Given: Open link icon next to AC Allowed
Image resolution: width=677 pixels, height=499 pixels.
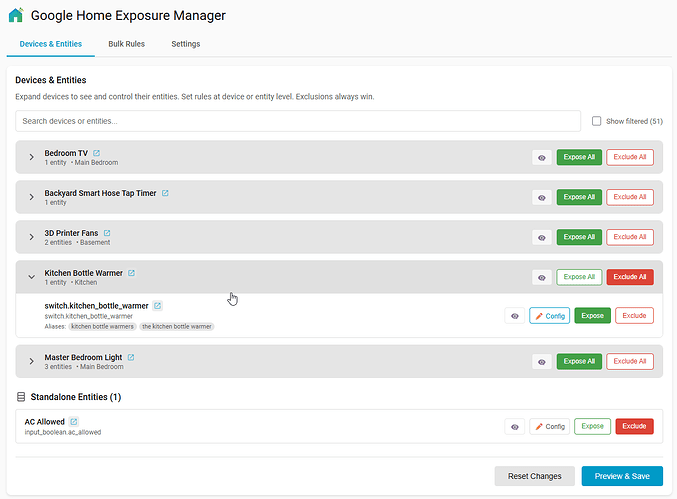Looking at the screenshot, I should coord(74,422).
